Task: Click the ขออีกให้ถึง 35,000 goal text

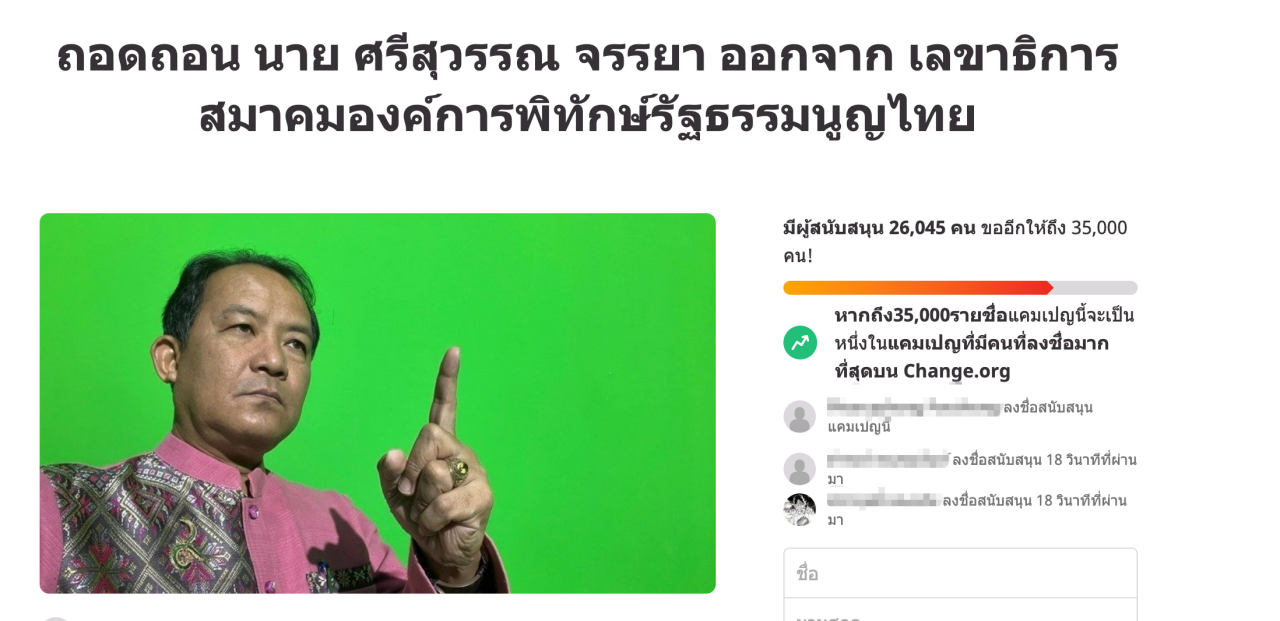Action: [x=1054, y=228]
